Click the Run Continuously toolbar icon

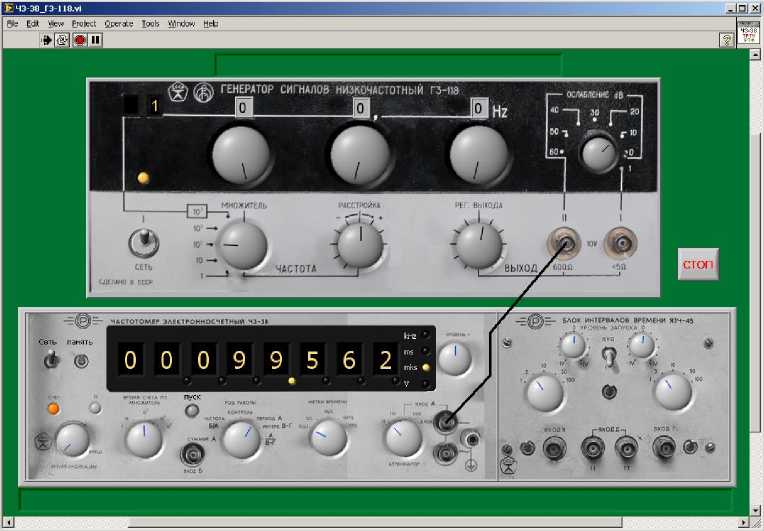point(62,40)
